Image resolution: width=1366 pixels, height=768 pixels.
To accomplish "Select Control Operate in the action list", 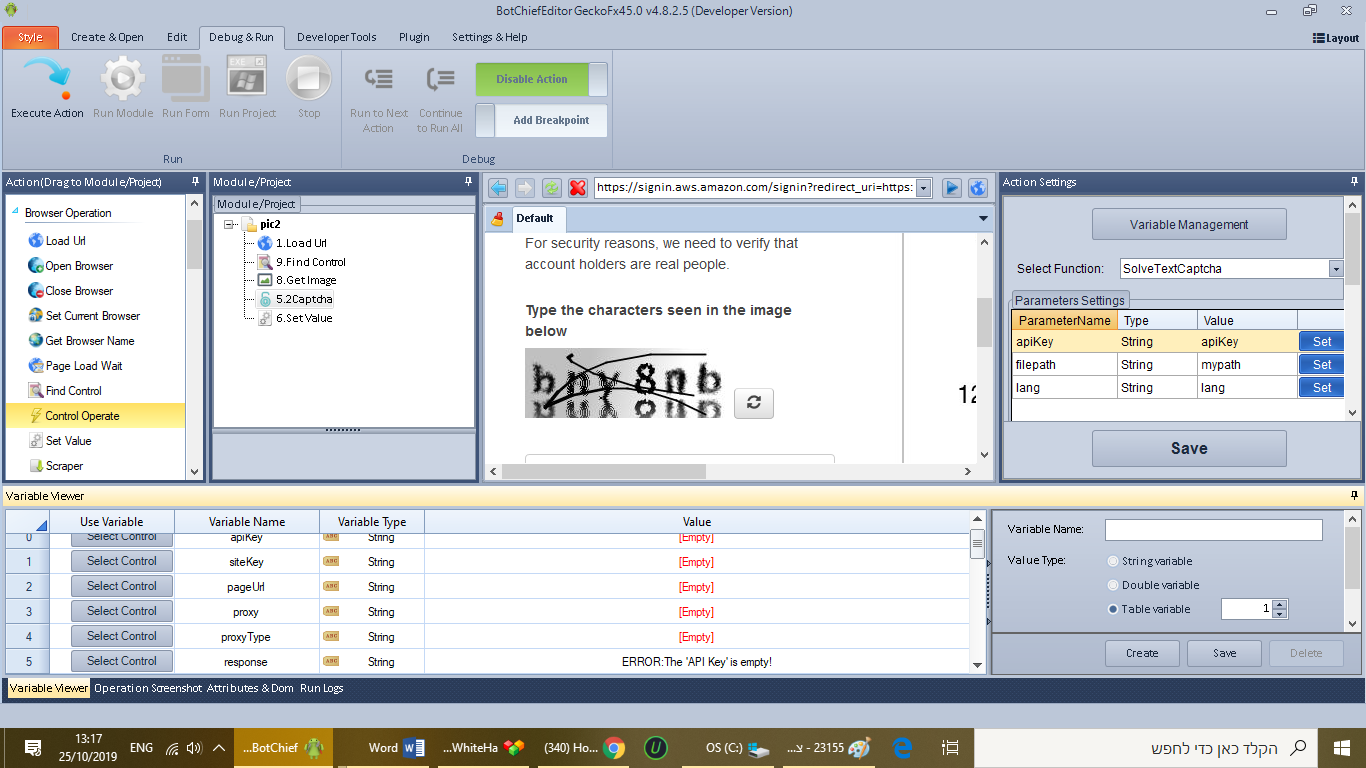I will click(82, 416).
